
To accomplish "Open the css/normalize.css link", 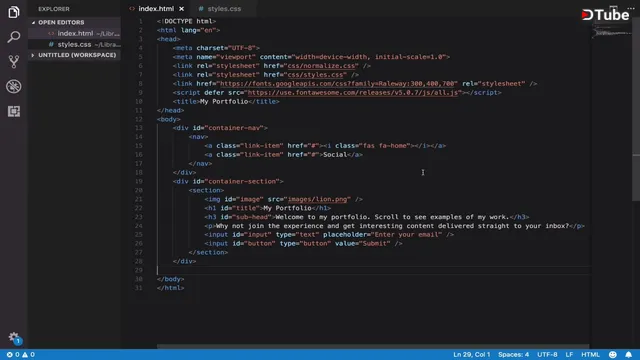I will click(x=322, y=66).
